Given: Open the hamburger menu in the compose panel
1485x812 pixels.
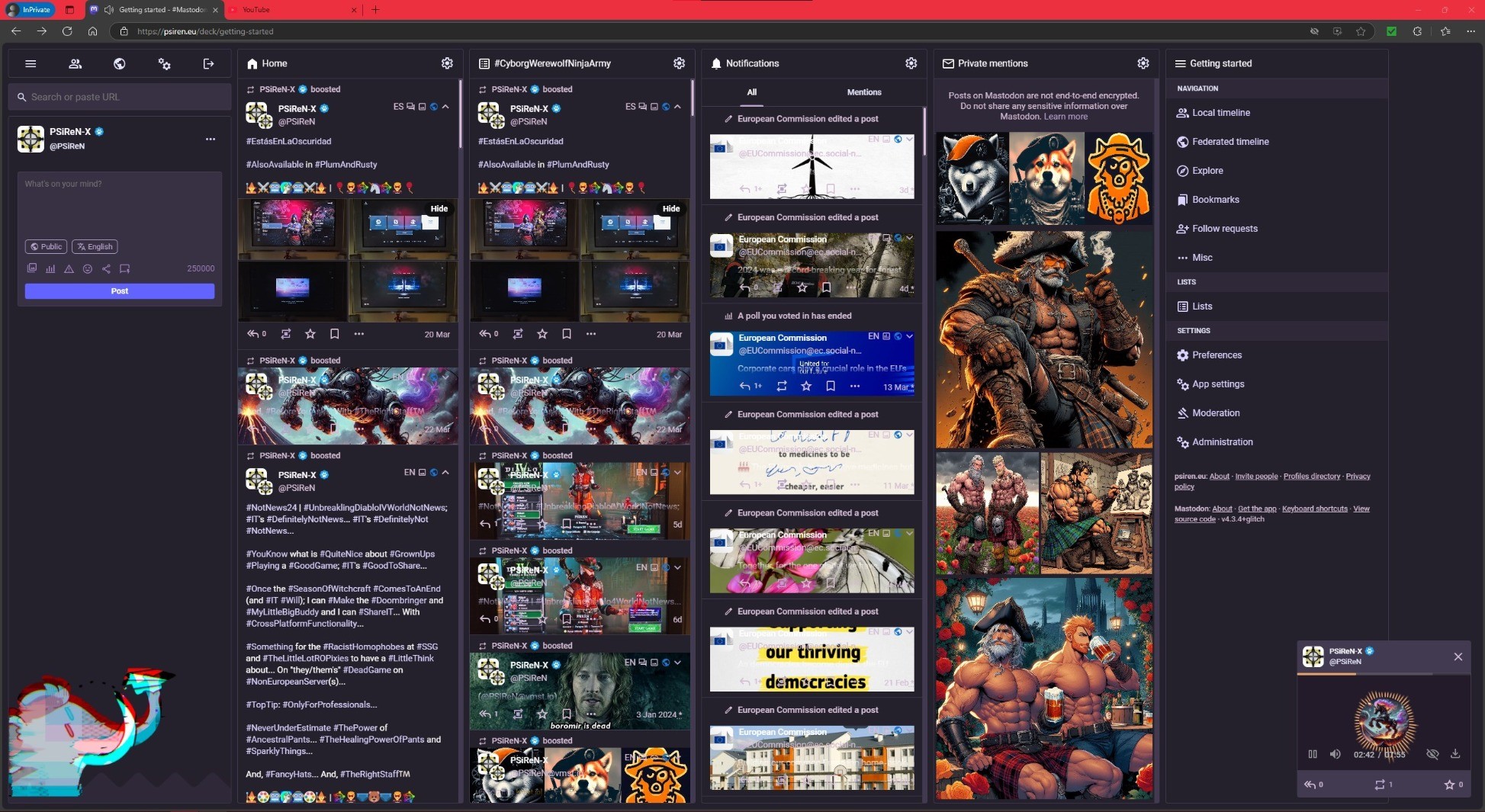Looking at the screenshot, I should pos(31,64).
